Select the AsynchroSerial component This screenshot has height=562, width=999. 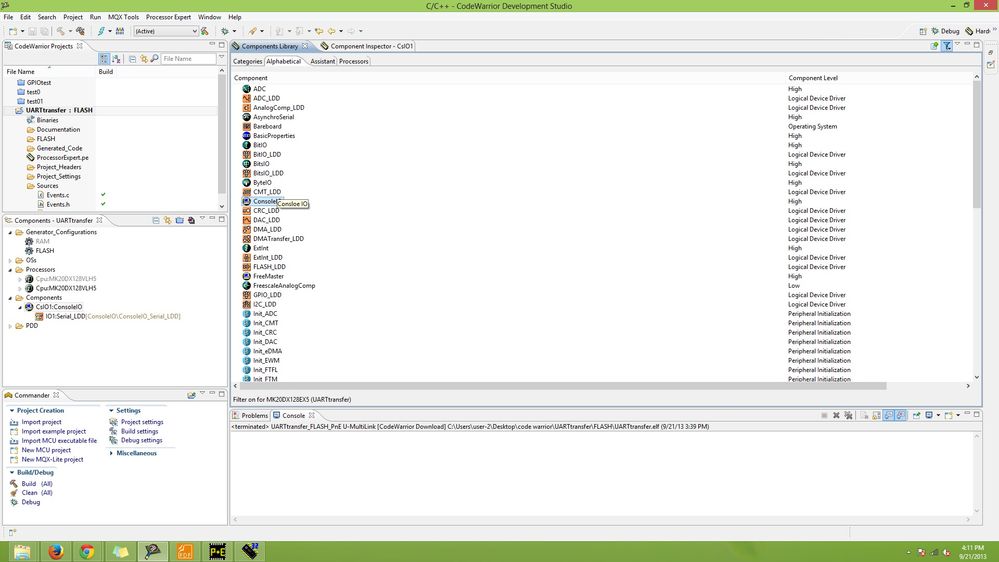[273, 117]
